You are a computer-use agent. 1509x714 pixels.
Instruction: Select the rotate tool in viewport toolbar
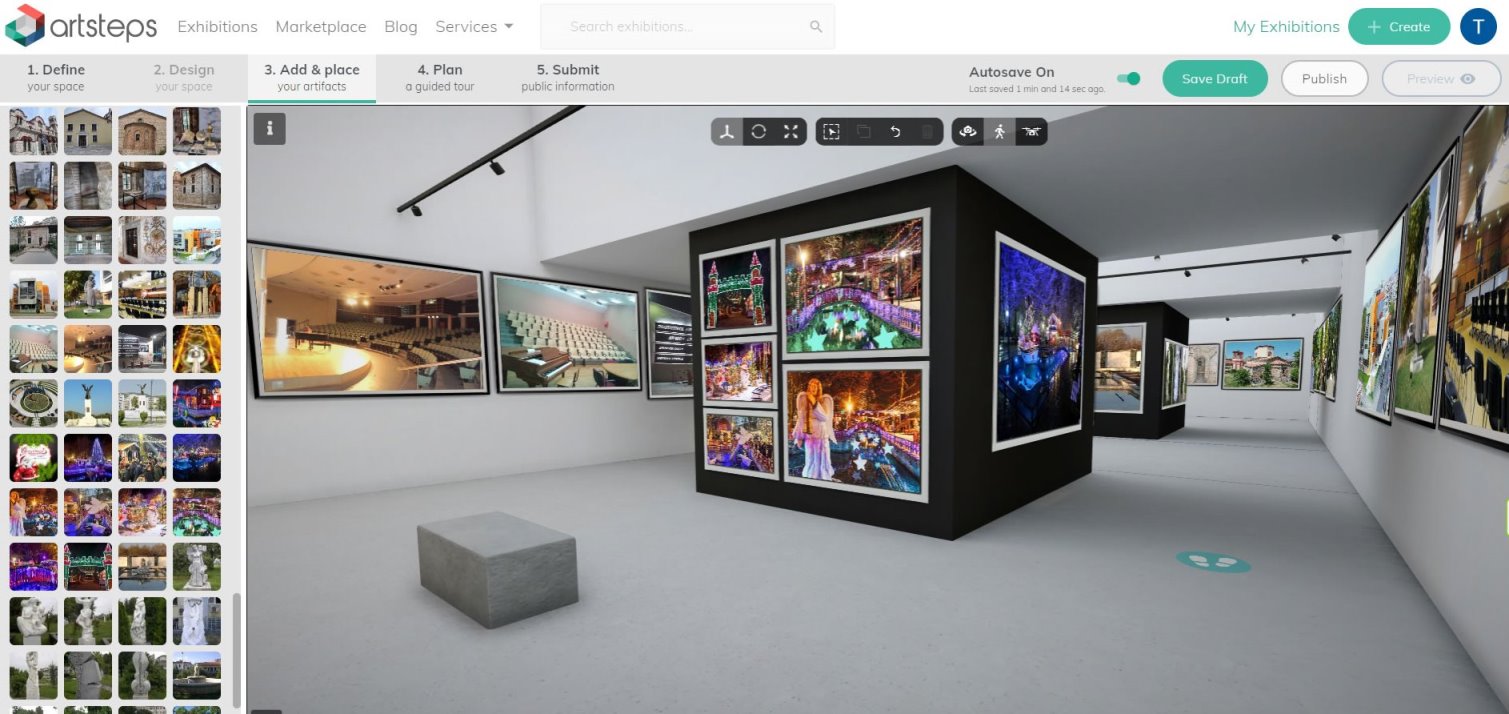(759, 132)
